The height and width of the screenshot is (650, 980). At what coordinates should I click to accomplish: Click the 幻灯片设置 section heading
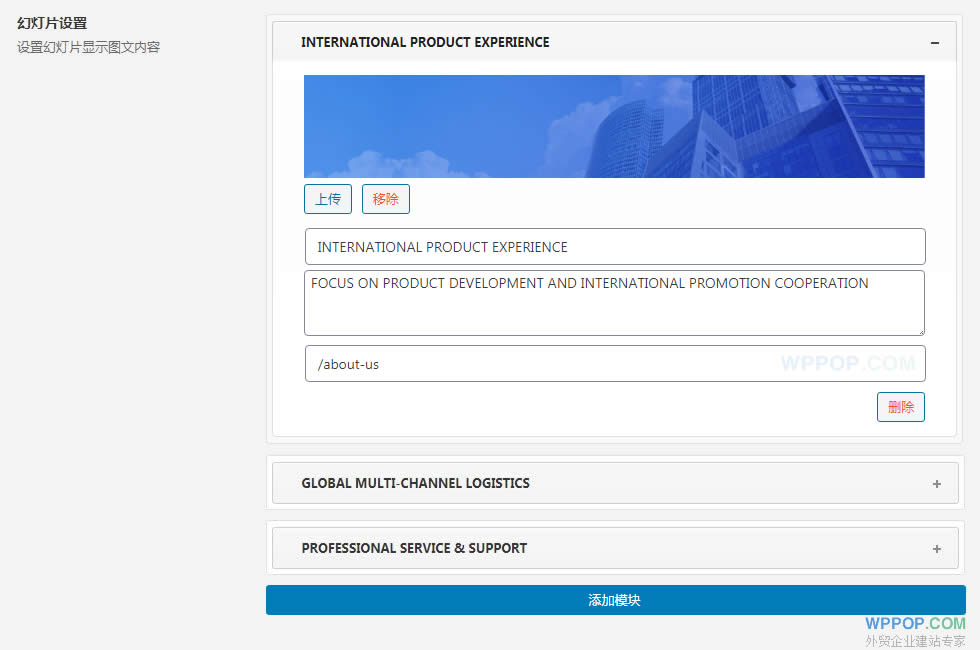(x=52, y=23)
